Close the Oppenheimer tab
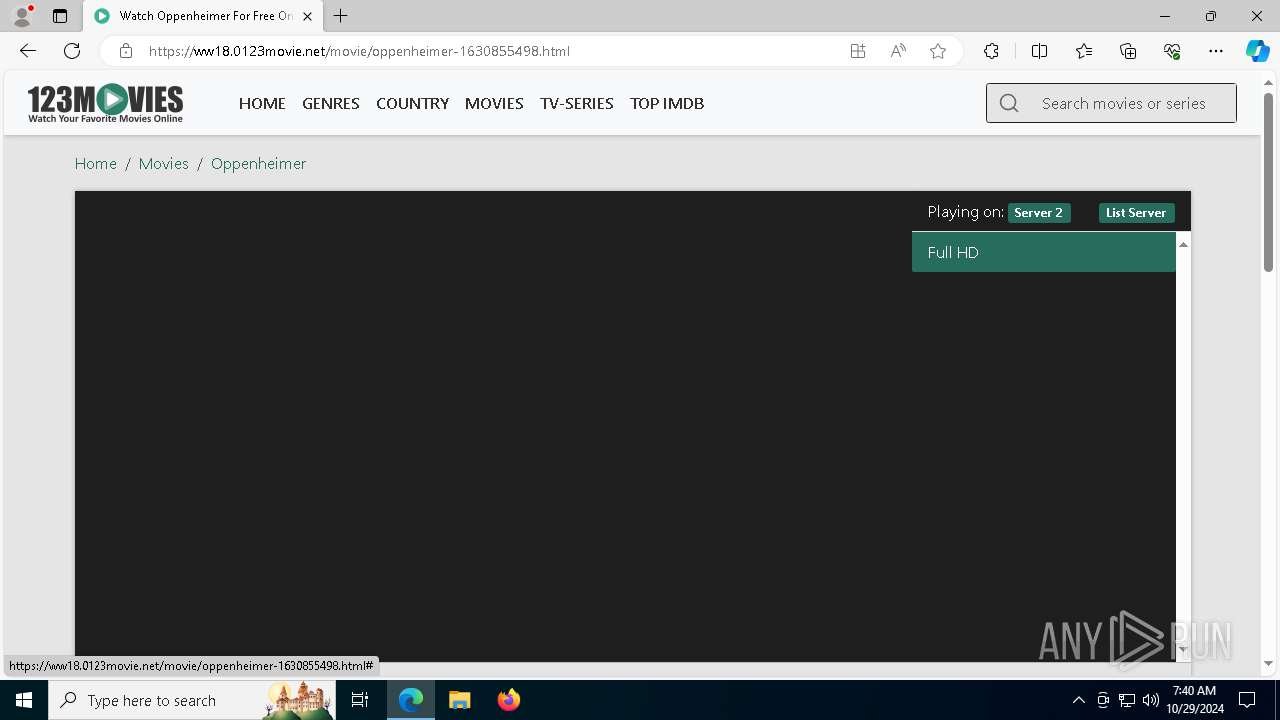 click(308, 16)
